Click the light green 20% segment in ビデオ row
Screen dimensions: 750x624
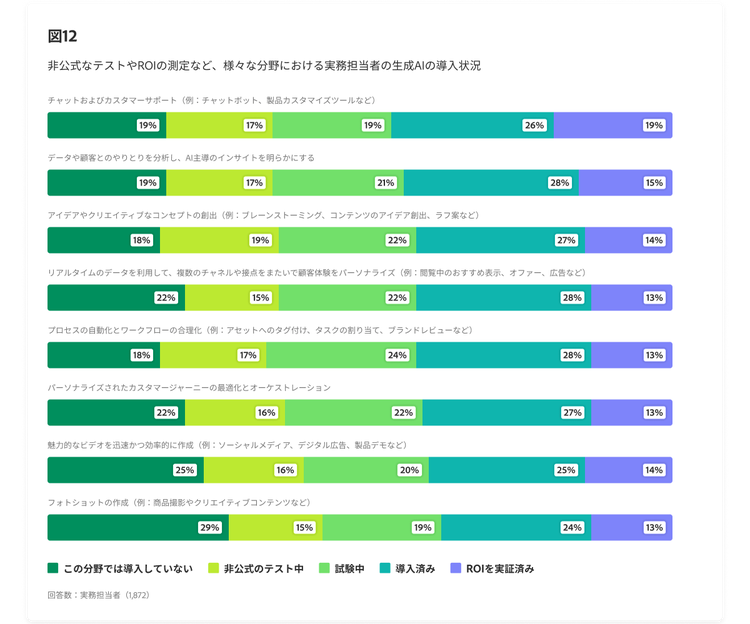pyautogui.click(x=366, y=470)
